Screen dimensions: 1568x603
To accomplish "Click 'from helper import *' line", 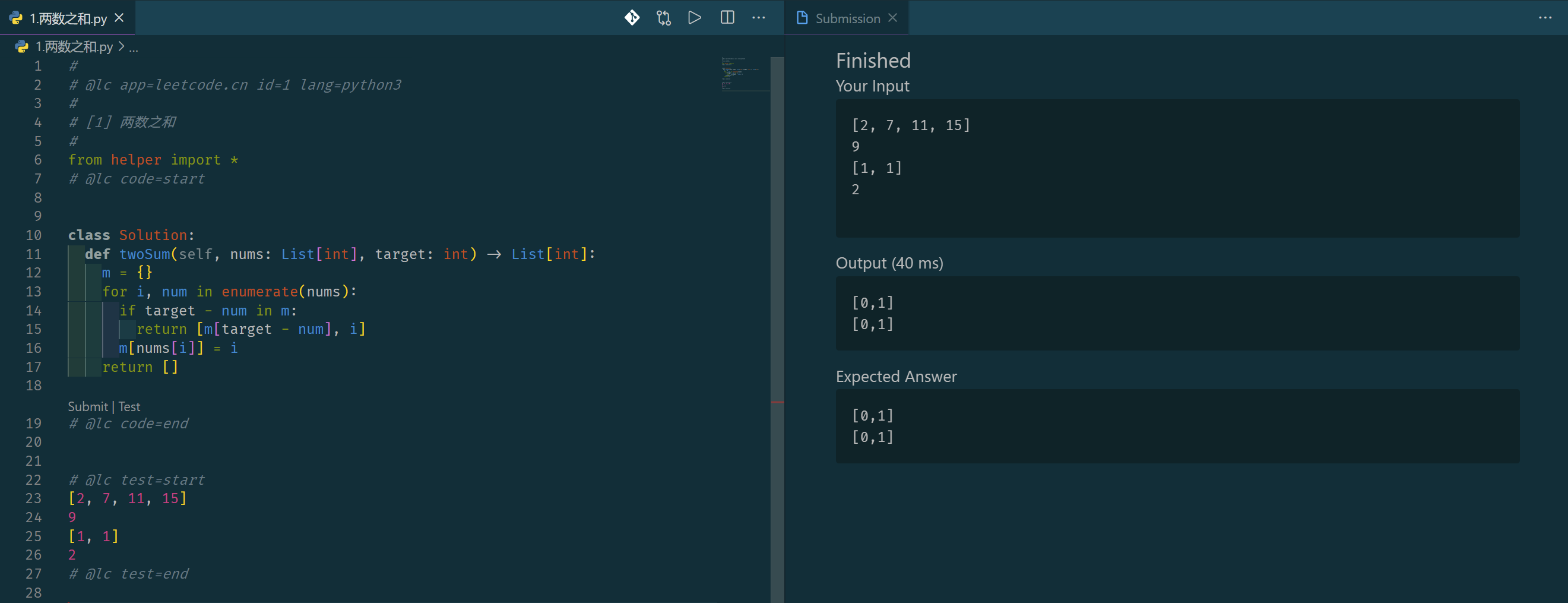I will (x=153, y=160).
